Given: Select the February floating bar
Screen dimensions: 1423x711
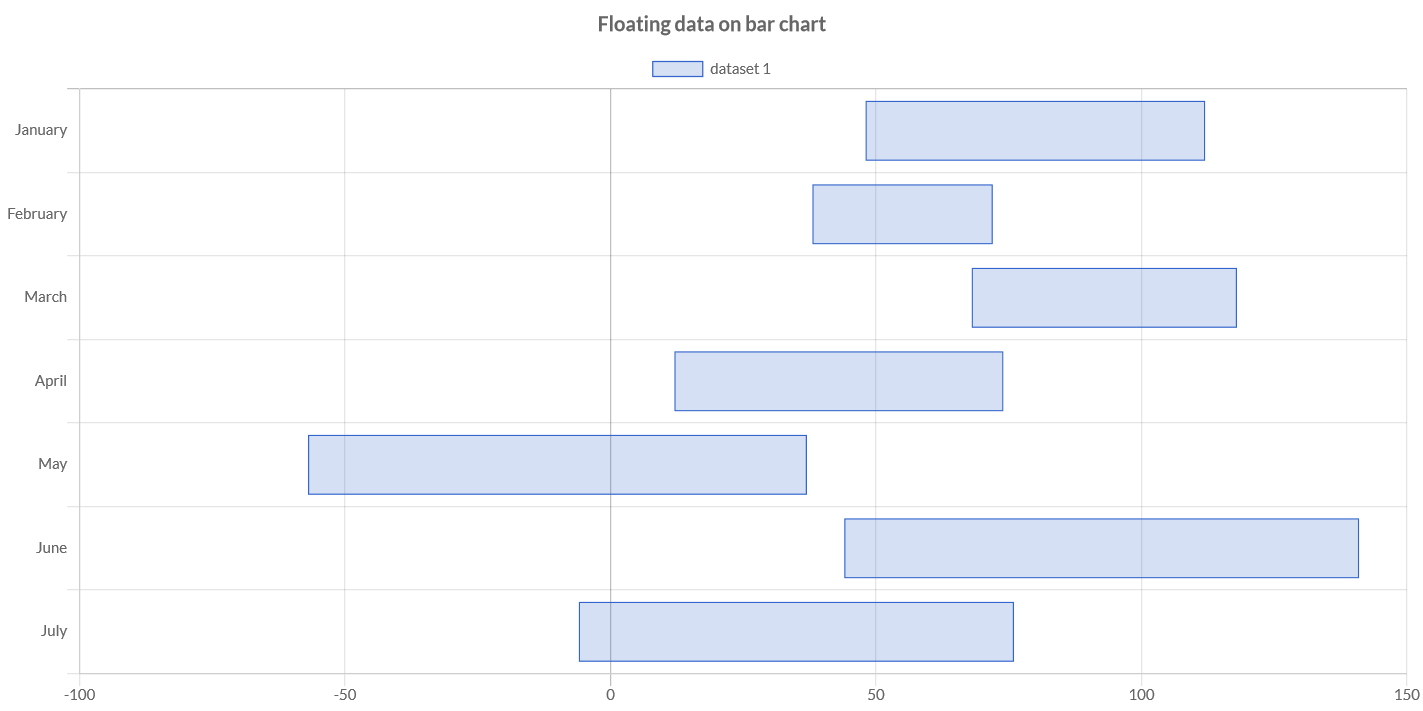Looking at the screenshot, I should 902,214.
